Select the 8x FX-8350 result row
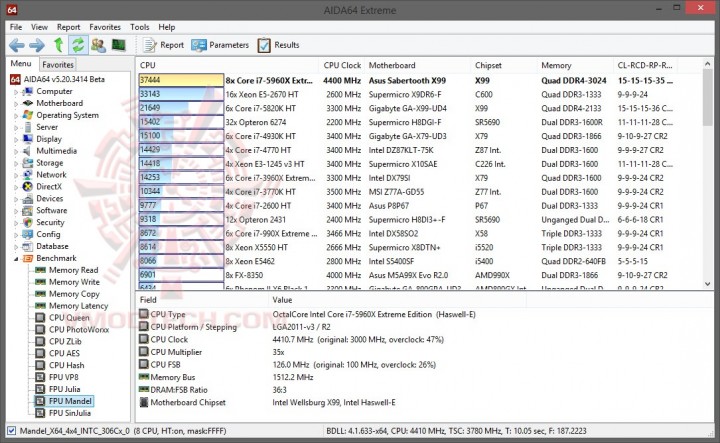 click(418, 275)
